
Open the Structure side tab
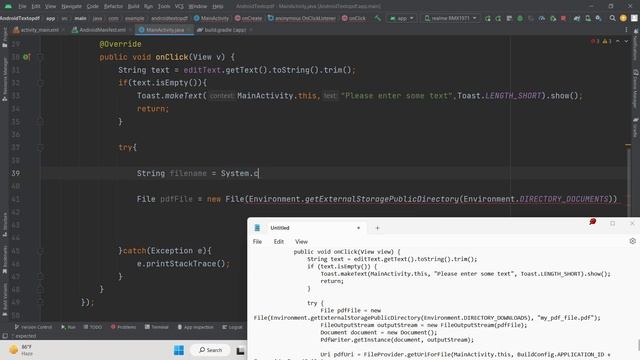pos(4,225)
